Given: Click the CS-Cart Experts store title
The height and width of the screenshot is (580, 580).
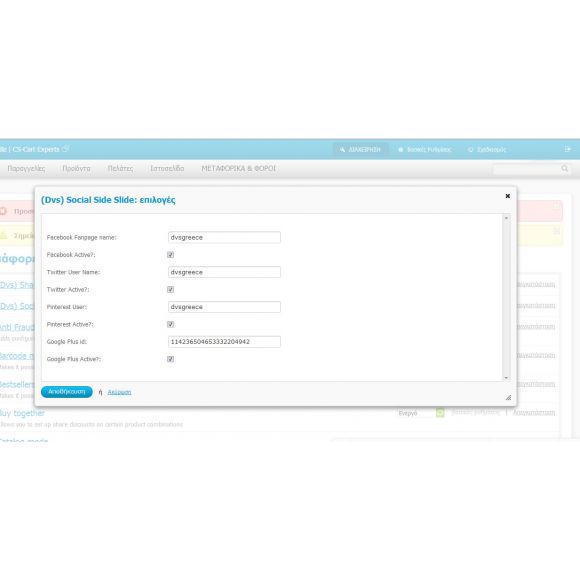Looking at the screenshot, I should pyautogui.click(x=36, y=149).
